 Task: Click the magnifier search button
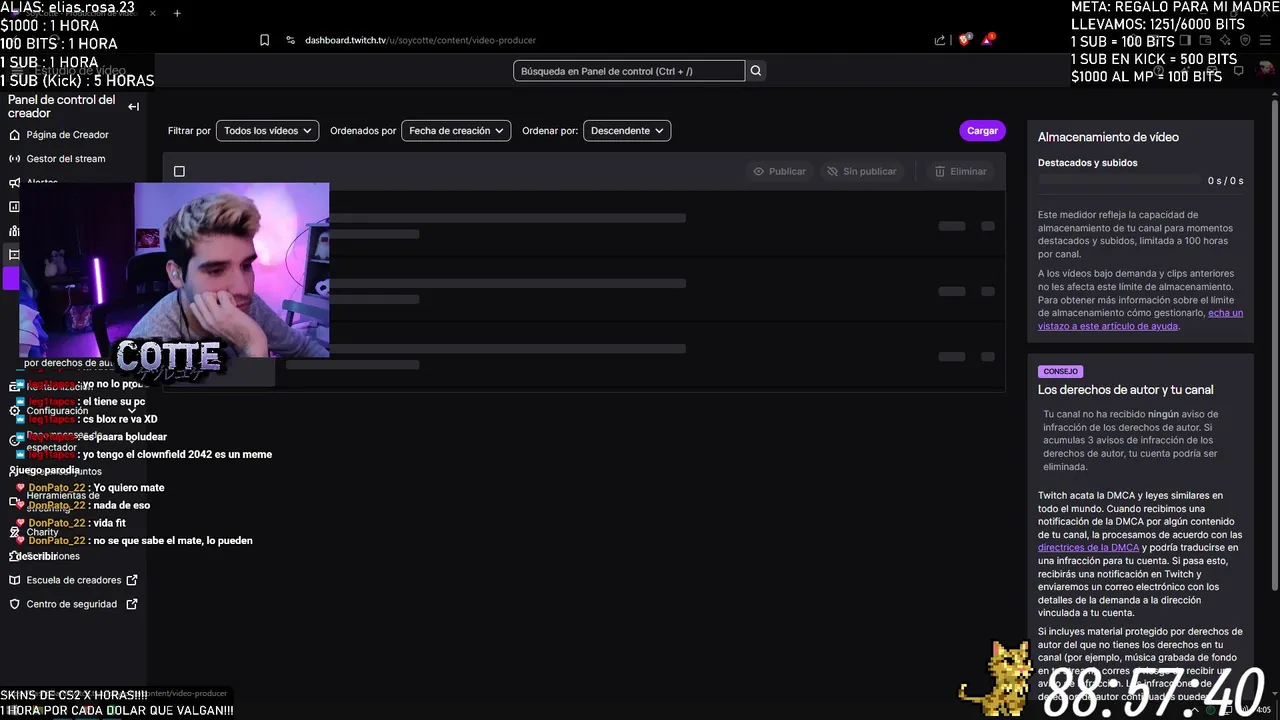point(756,71)
